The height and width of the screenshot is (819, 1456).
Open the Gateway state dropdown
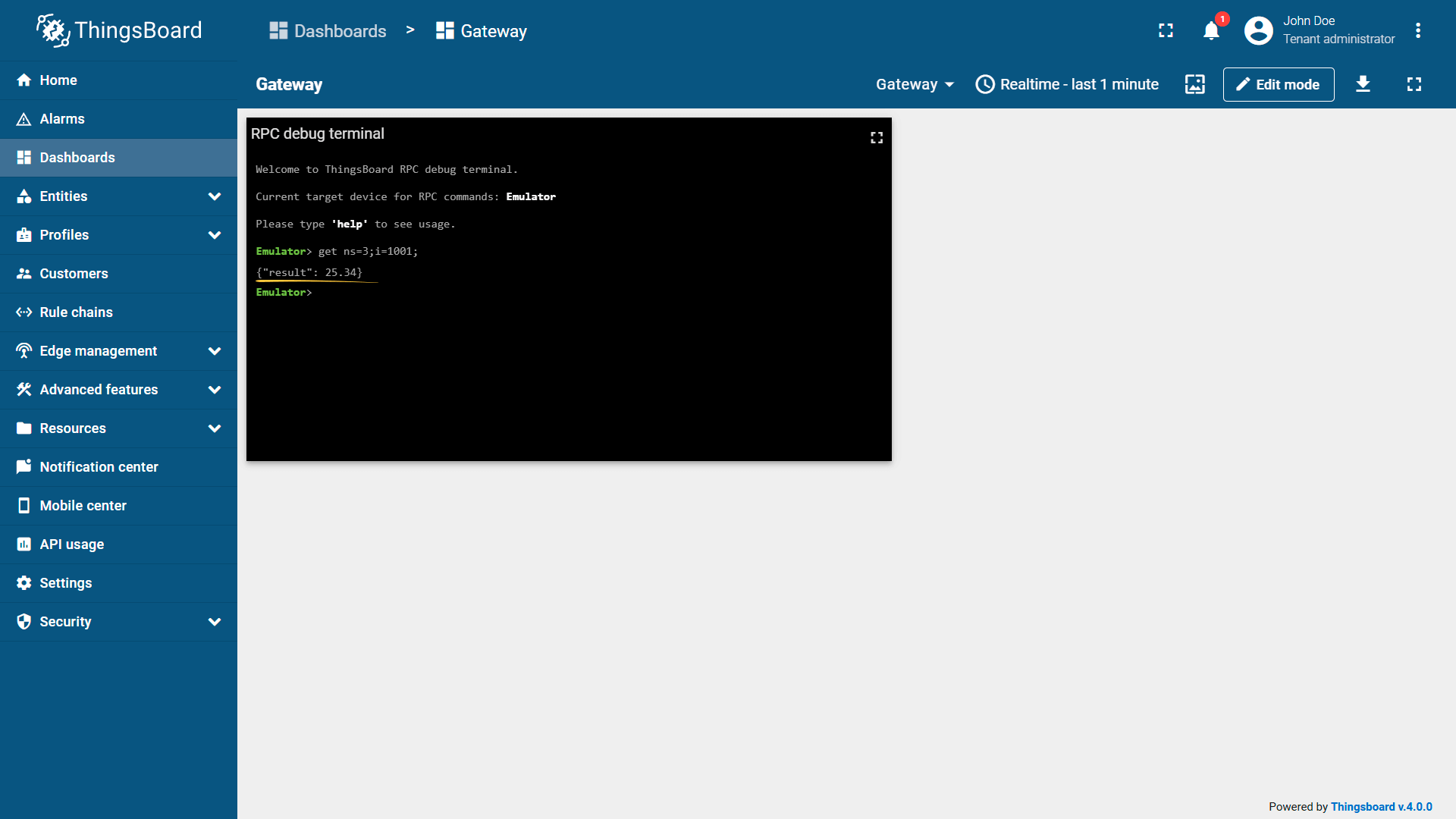(915, 84)
